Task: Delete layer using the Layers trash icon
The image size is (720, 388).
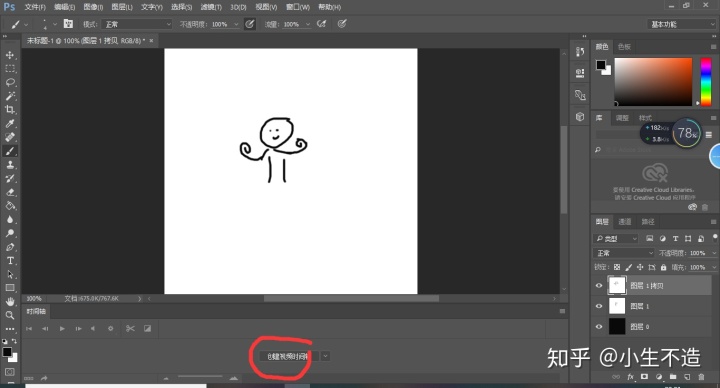Action: (701, 377)
